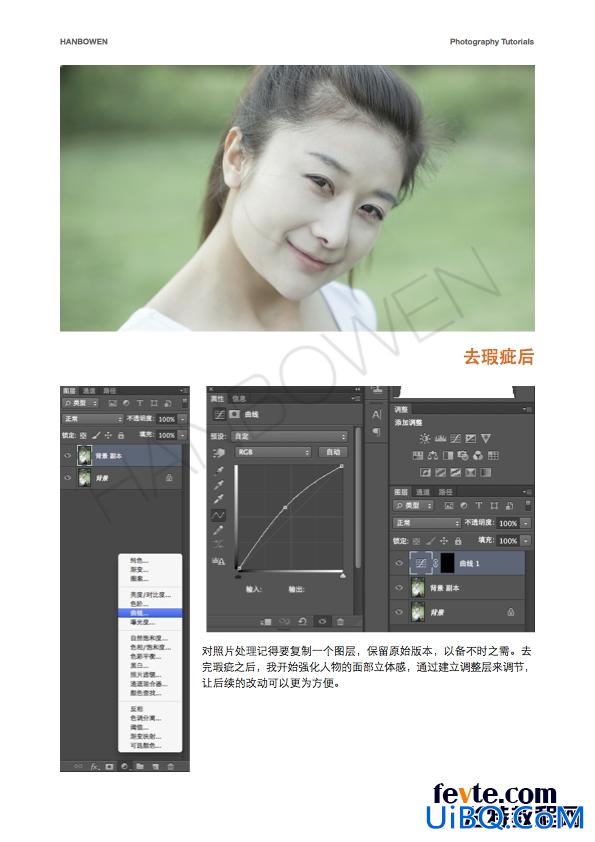The image size is (595, 842).
Task: Pick the gray point eyedropper in Curves
Action: coord(219,485)
